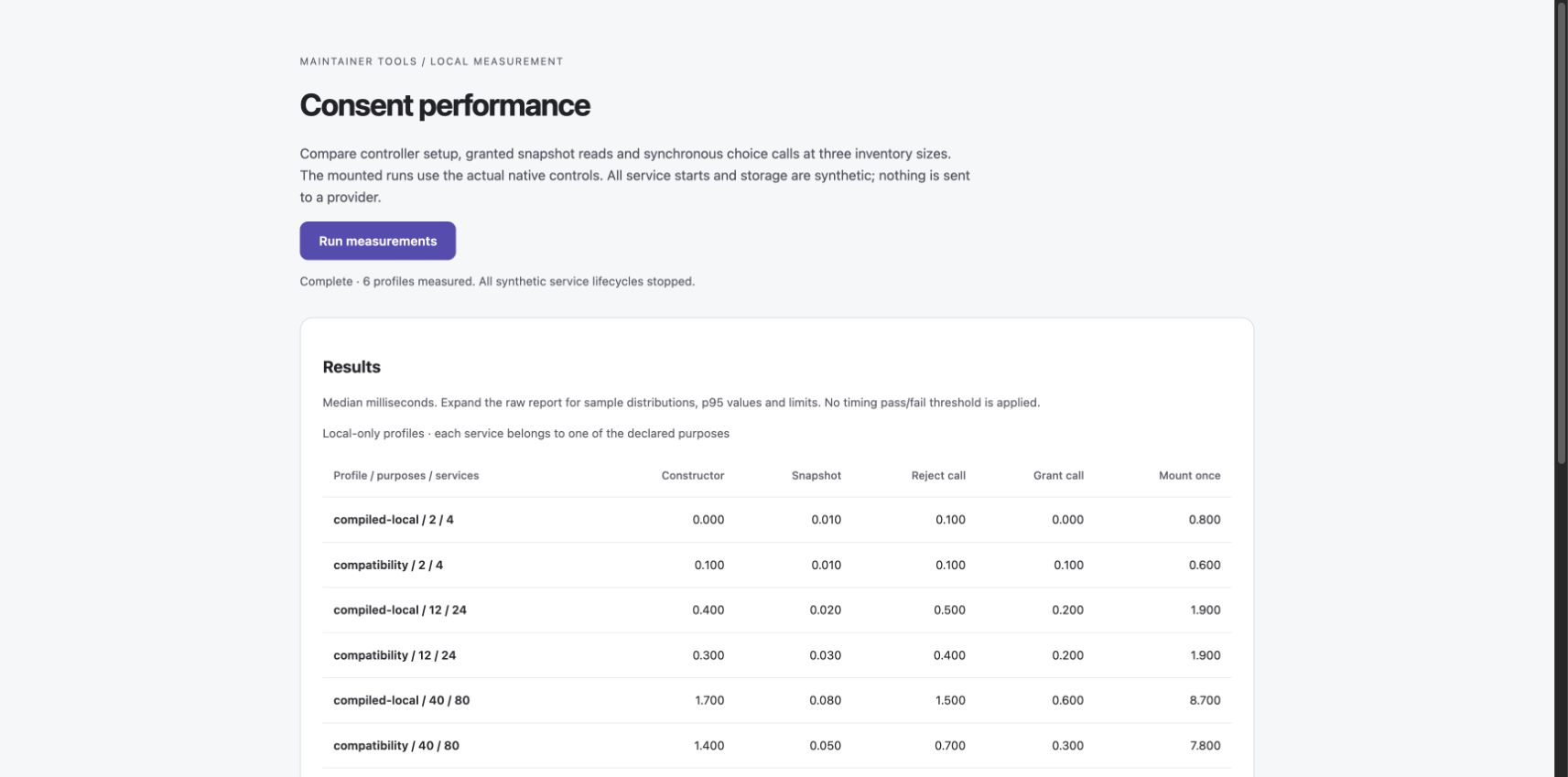This screenshot has height=777, width=1568.
Task: Click Mount once value 0.800
Action: click(x=1205, y=519)
